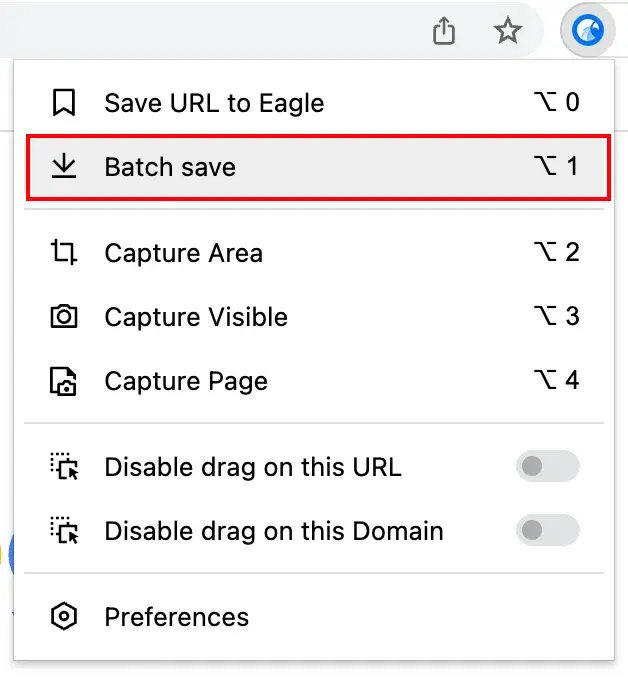Click the hexagon Preferences icon
Viewport: 628px width, 678px height.
pyautogui.click(x=64, y=616)
